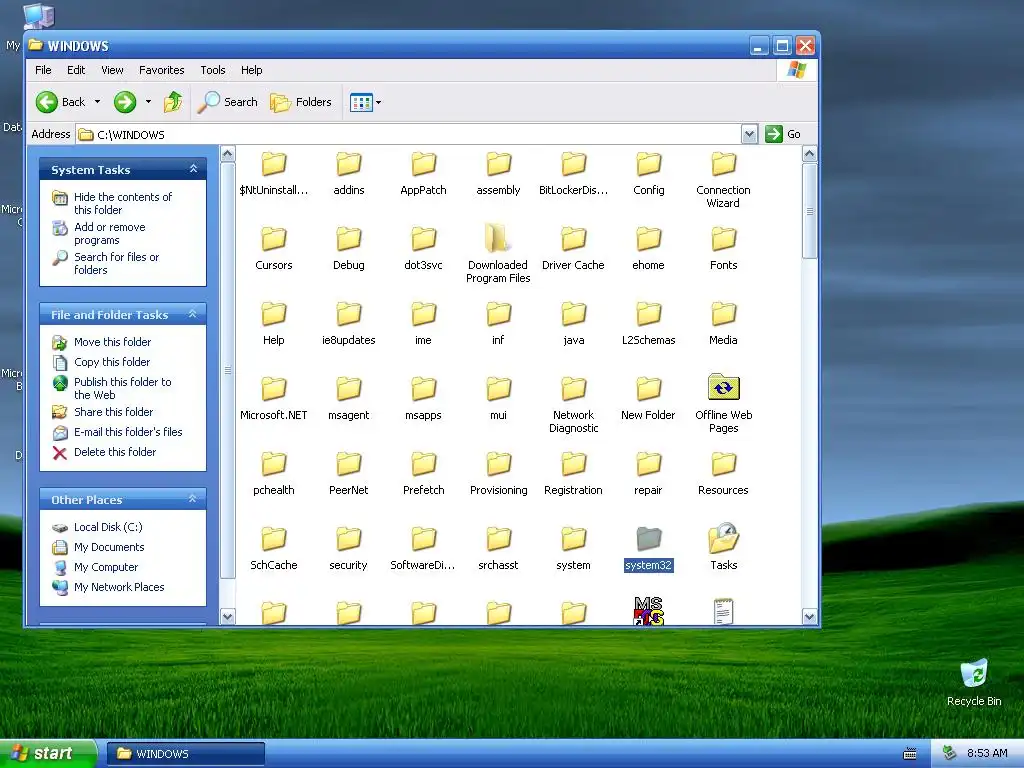
Task: Open the Tools menu
Action: click(x=213, y=70)
